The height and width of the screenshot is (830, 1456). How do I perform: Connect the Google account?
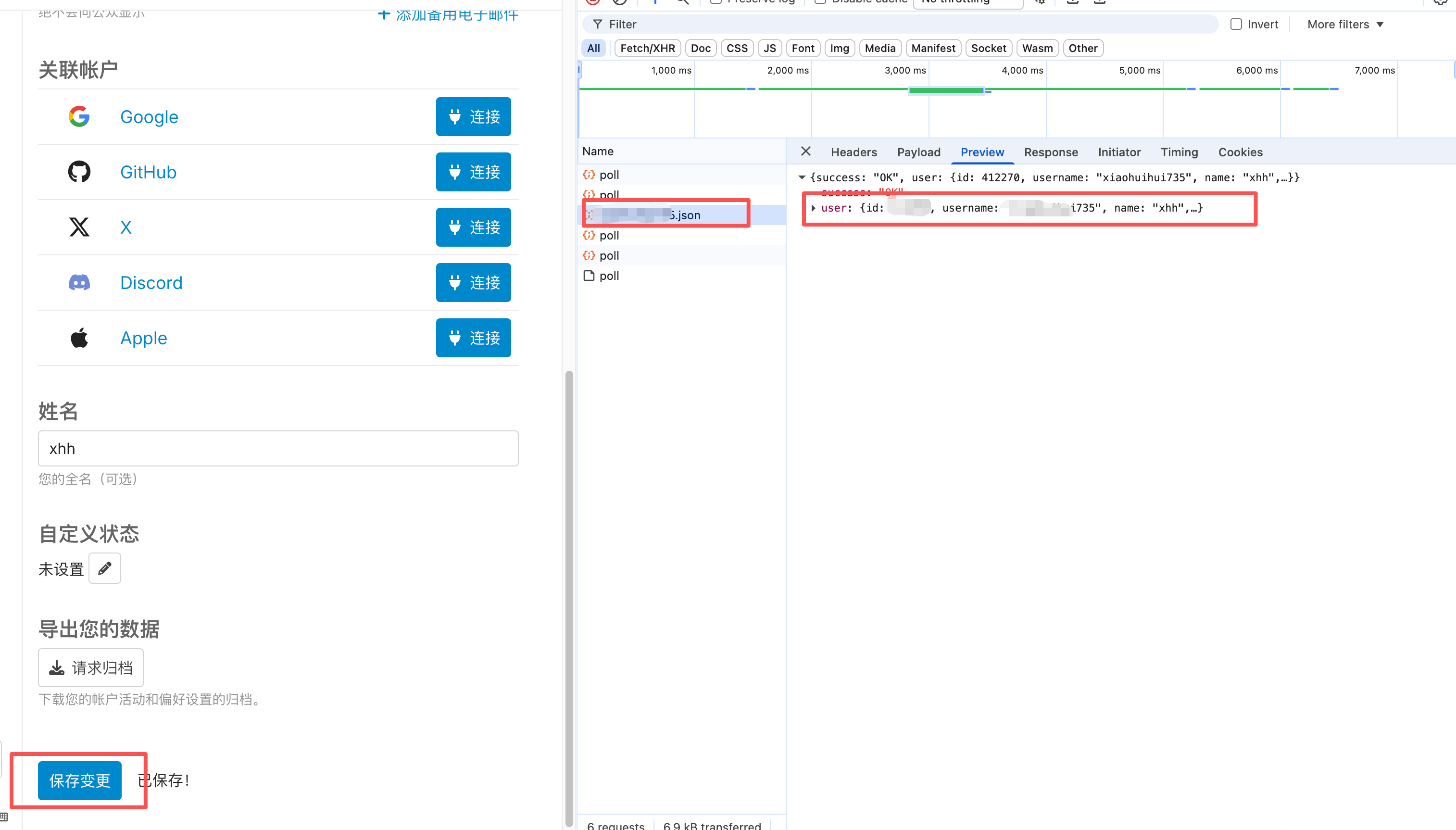pyautogui.click(x=473, y=116)
